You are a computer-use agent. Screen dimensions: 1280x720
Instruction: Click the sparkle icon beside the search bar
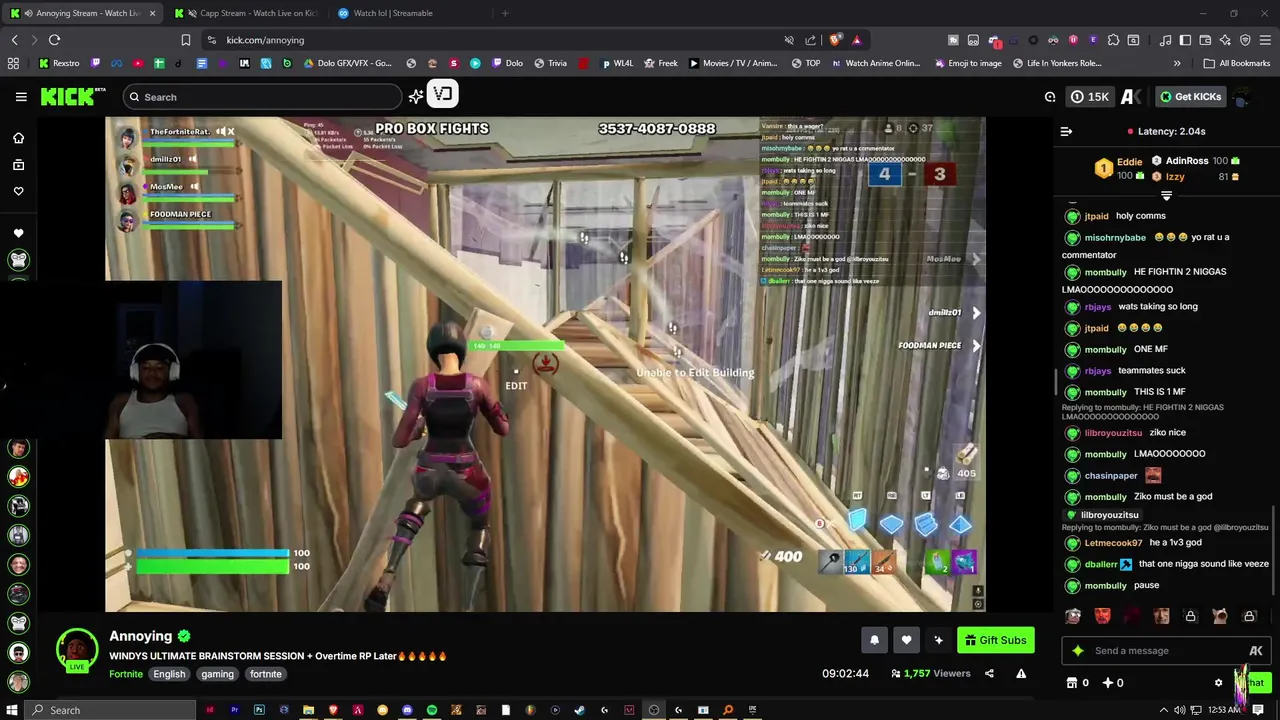pyautogui.click(x=416, y=97)
